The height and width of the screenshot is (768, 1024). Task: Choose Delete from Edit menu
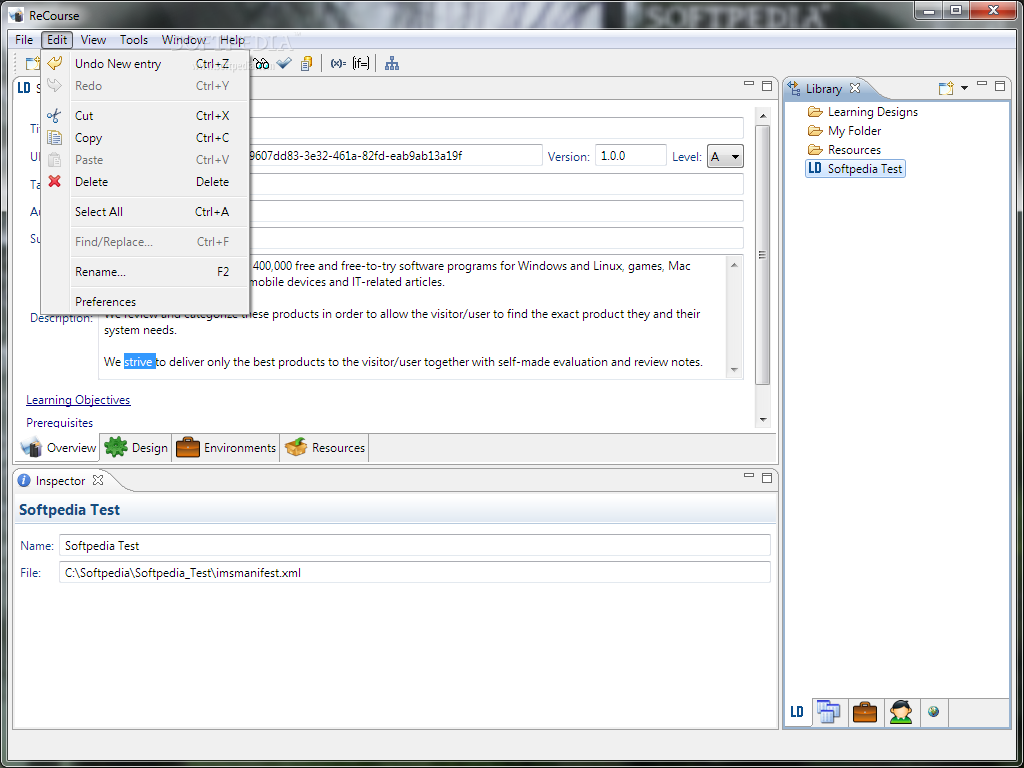point(145,182)
